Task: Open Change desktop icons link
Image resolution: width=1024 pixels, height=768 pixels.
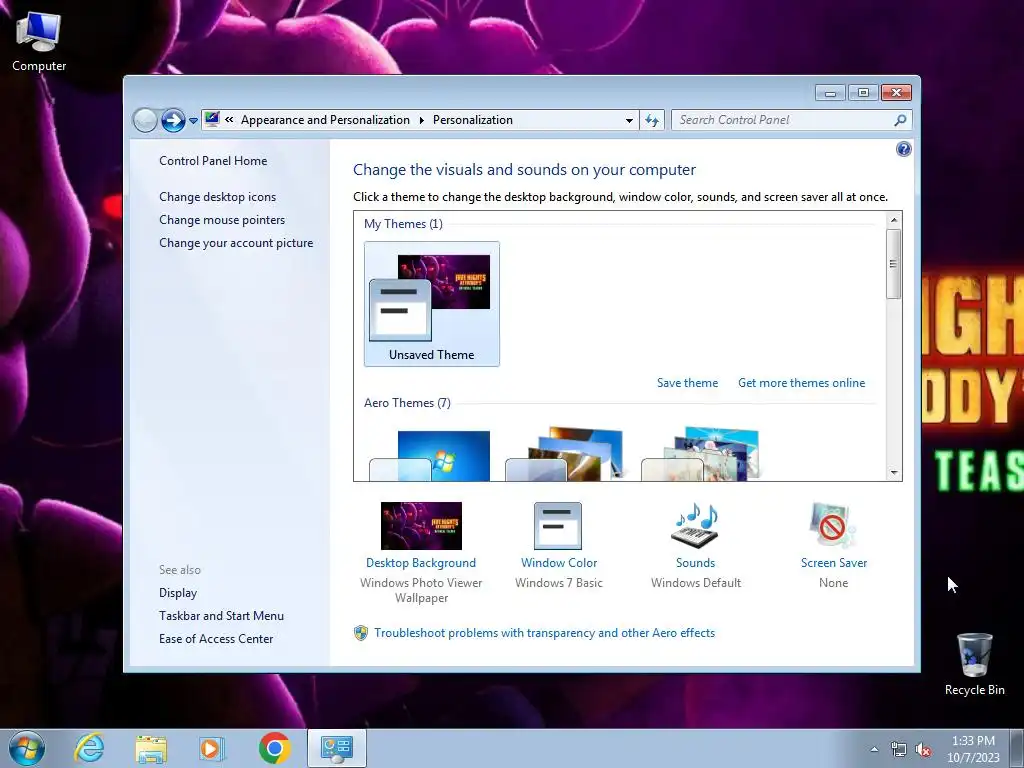Action: (217, 197)
